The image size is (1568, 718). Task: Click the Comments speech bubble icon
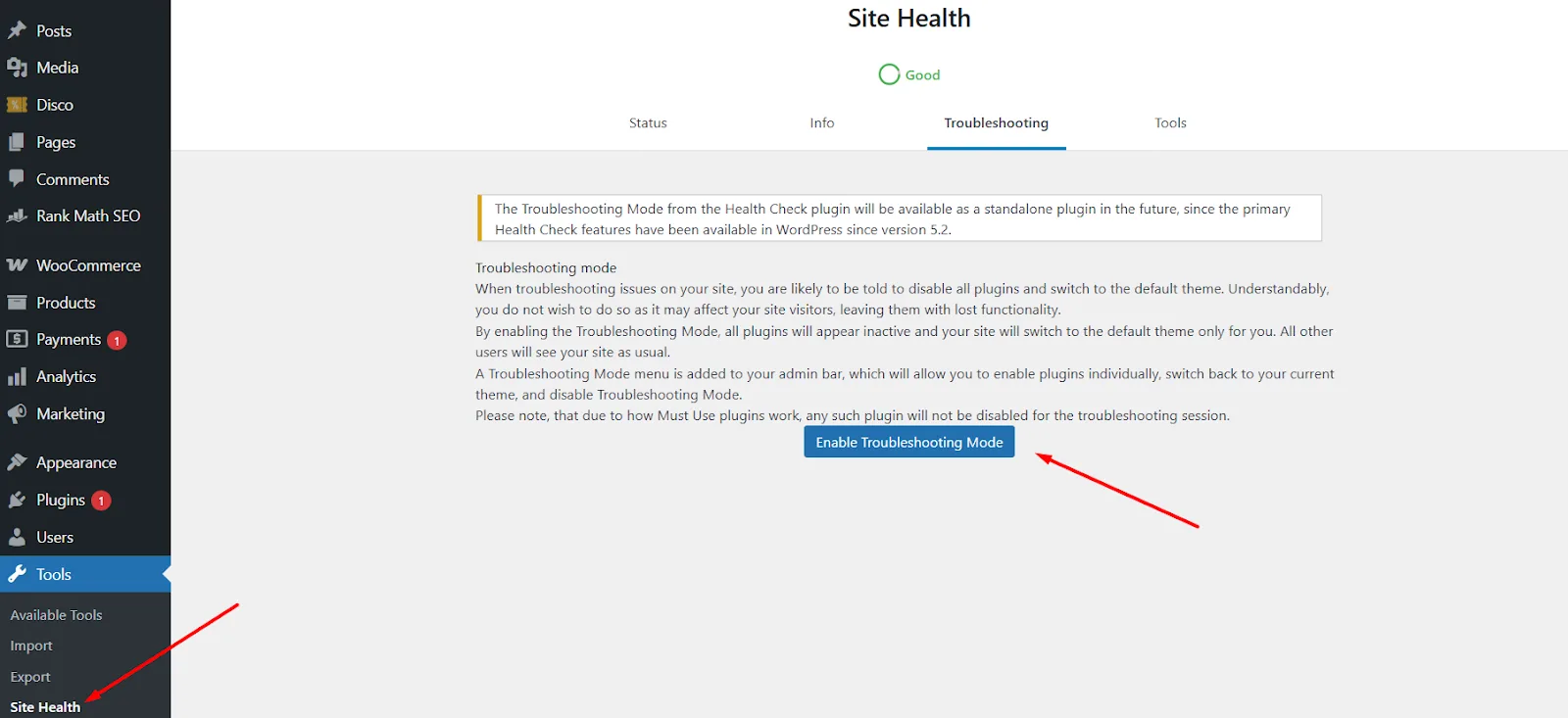pos(17,178)
